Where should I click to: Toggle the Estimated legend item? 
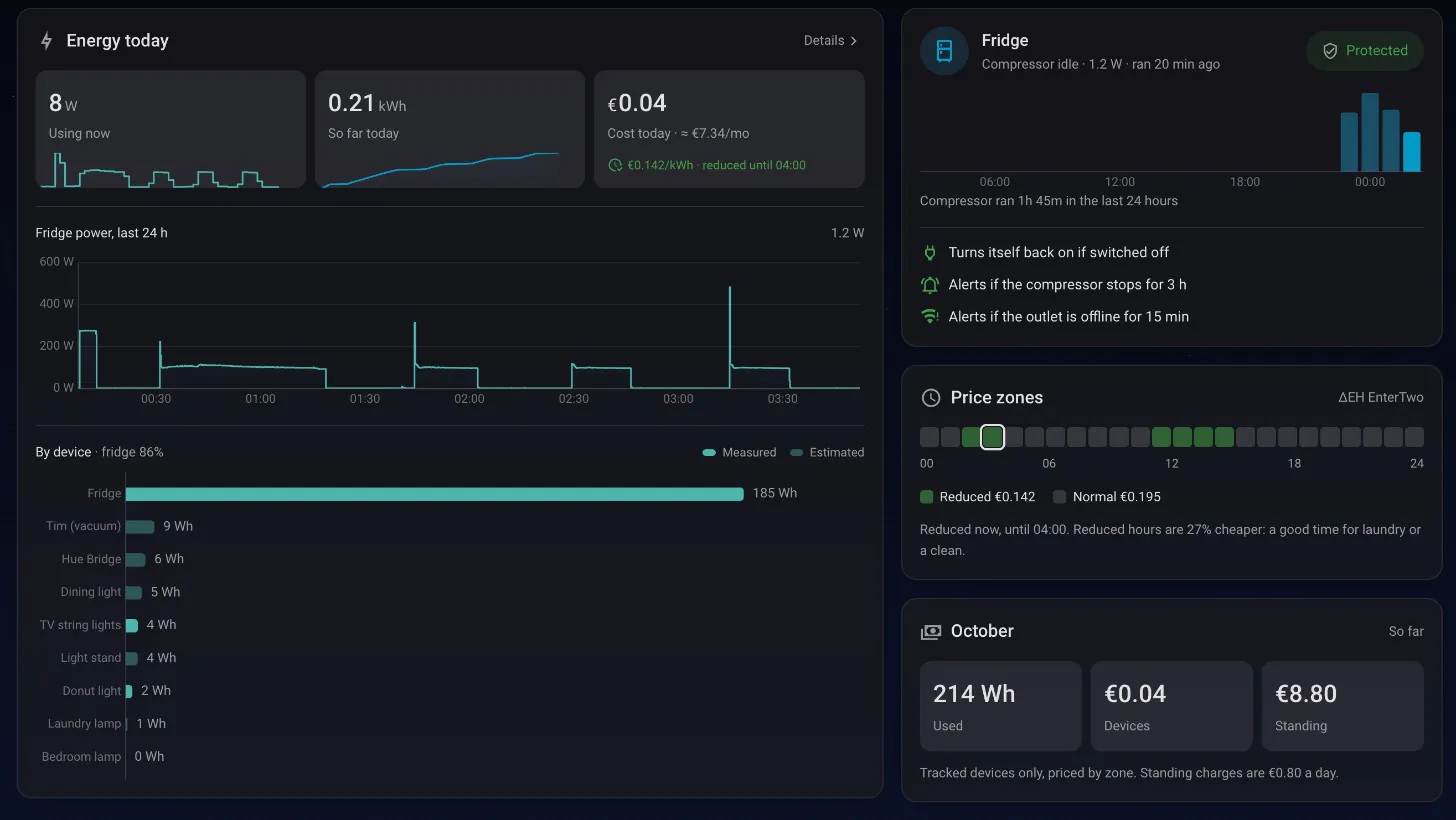(827, 453)
